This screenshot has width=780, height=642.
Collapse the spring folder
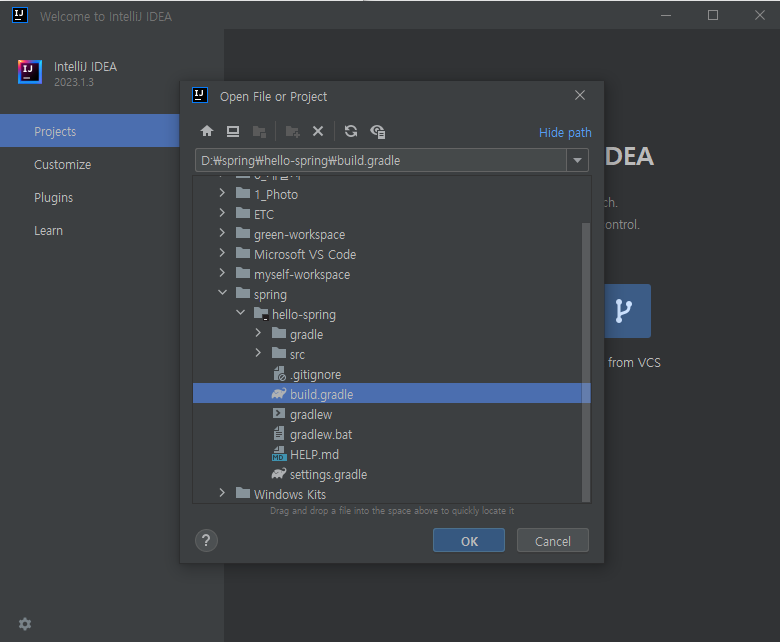coord(222,293)
